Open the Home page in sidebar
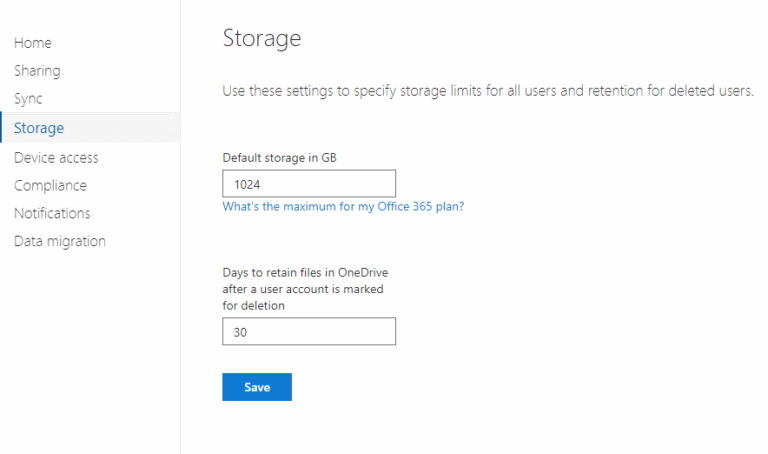This screenshot has height=454, width=768. coord(33,43)
